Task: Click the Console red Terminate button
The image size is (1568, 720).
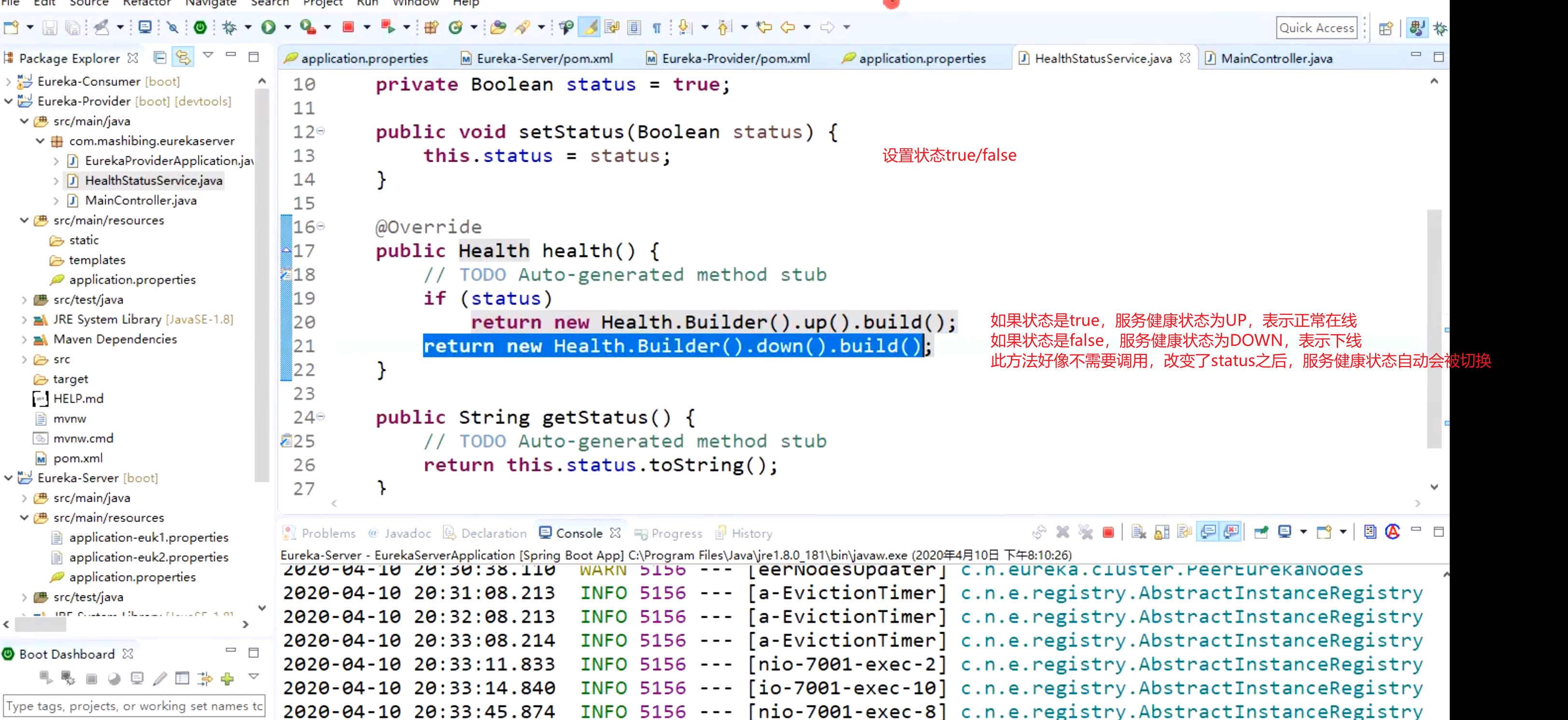Action: pyautogui.click(x=1108, y=533)
